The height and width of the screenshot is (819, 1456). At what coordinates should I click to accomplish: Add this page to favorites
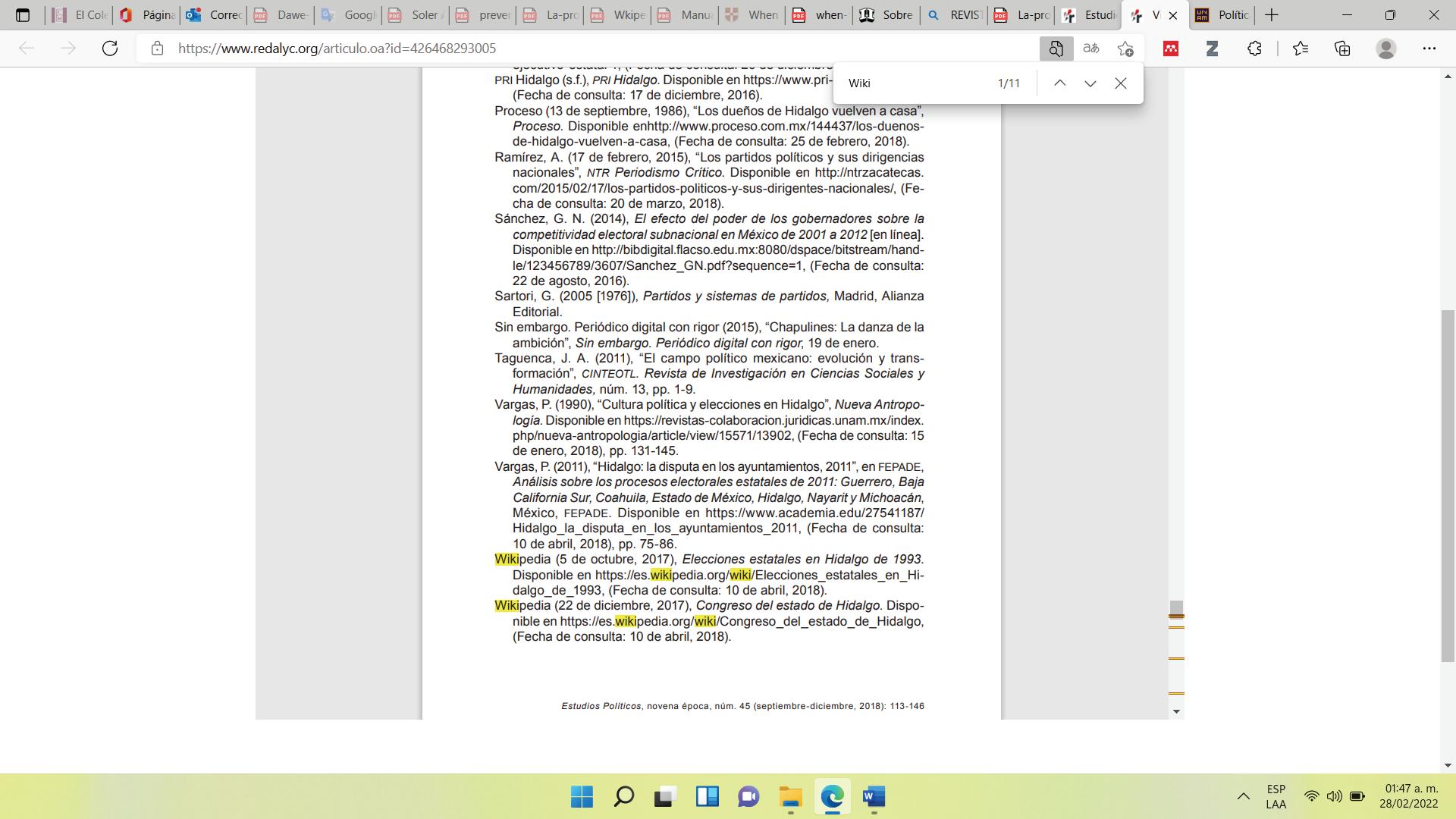pyautogui.click(x=1125, y=49)
